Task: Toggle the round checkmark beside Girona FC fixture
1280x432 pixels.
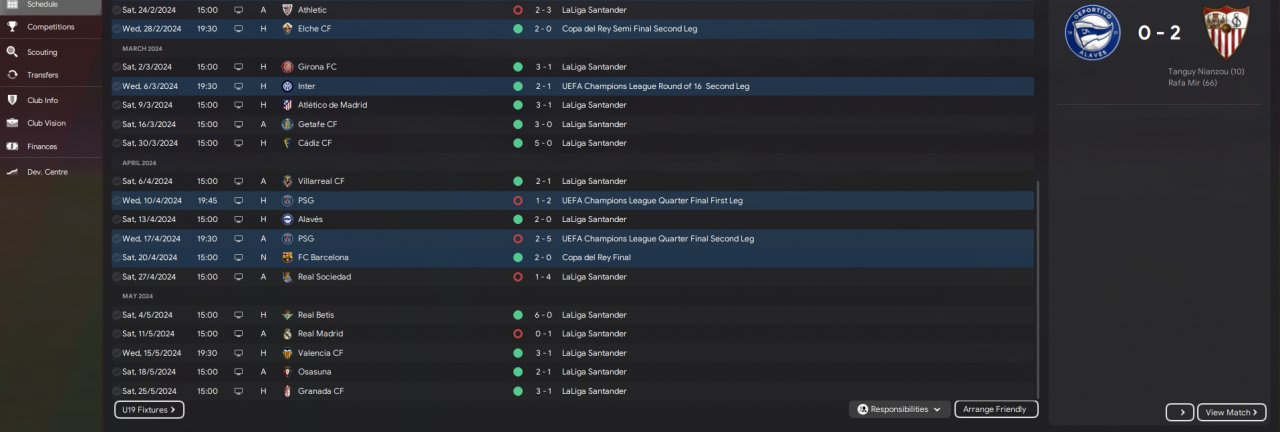Action: coord(116,67)
